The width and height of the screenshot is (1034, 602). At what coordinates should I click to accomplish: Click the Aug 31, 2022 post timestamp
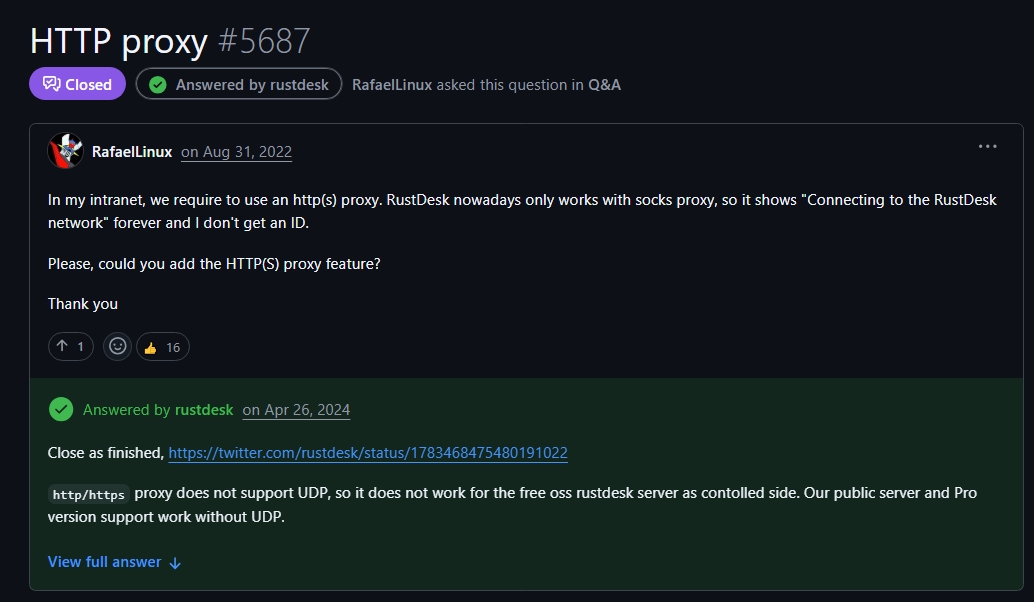(237, 152)
